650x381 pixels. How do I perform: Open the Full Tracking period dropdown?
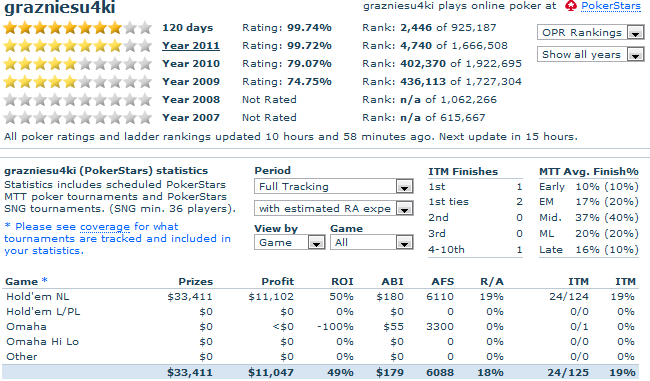click(x=334, y=187)
